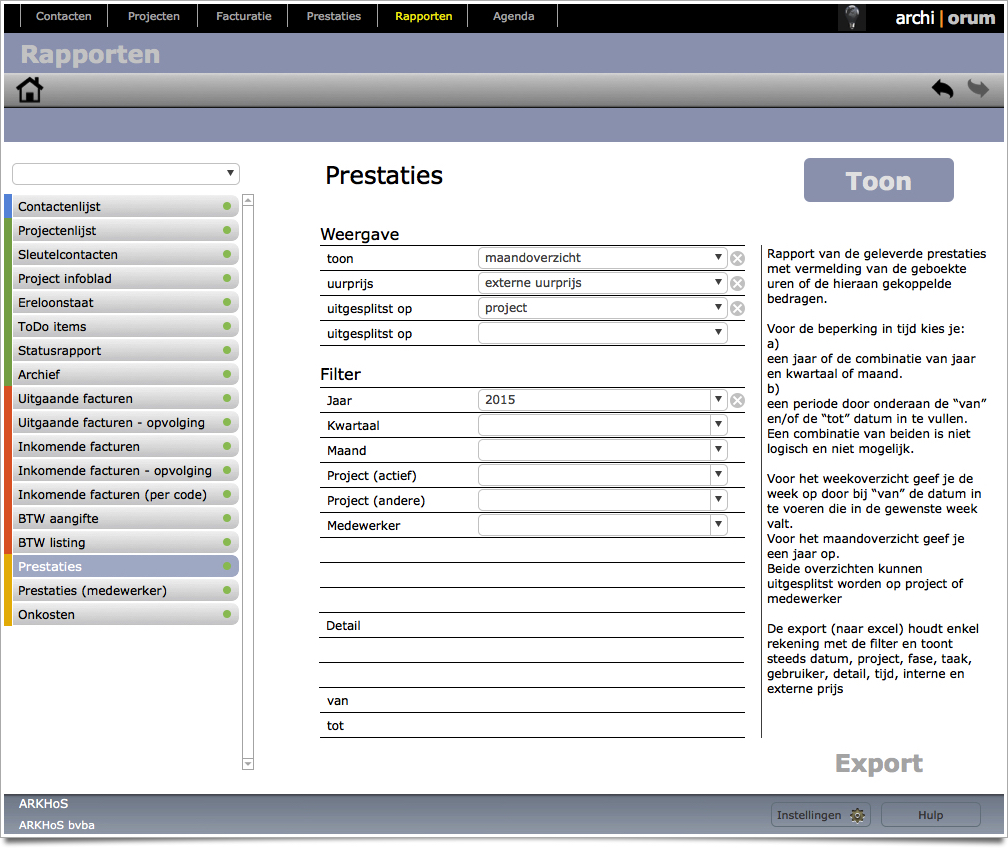Open the BTW aangifte report
The height and width of the screenshot is (848, 1008).
click(125, 518)
